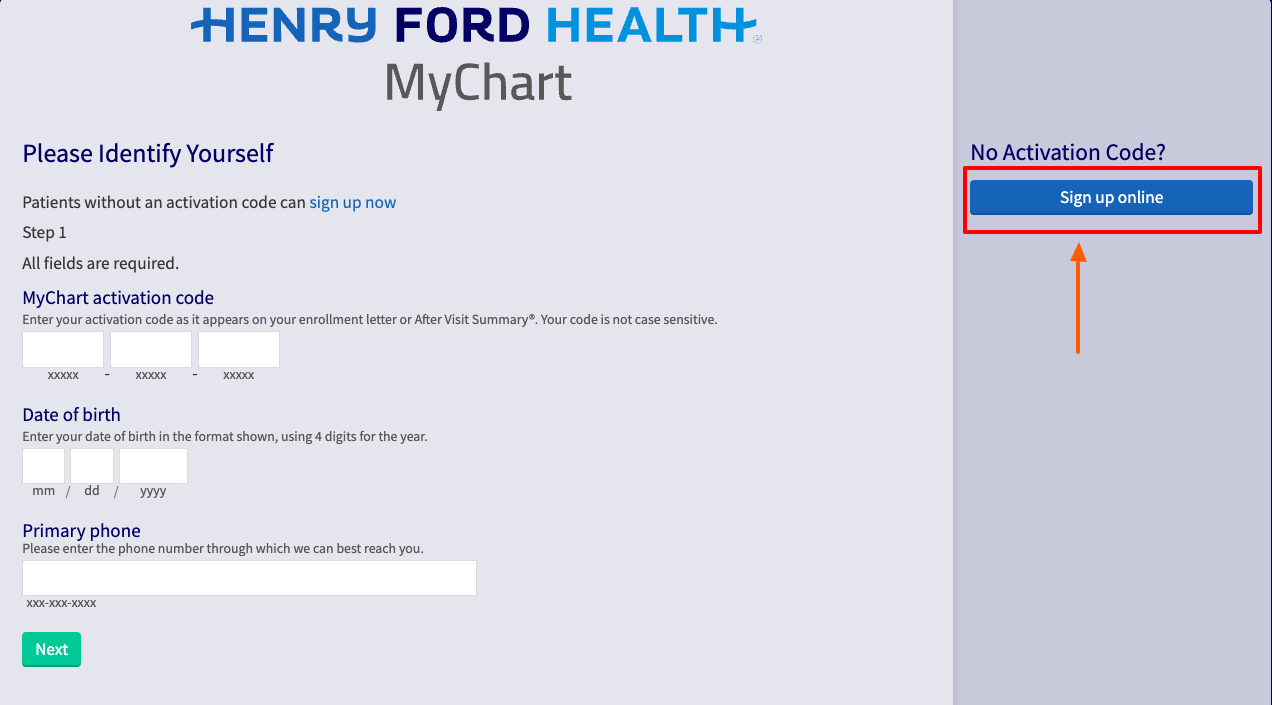Click the phone number instruction text

click(x=223, y=548)
